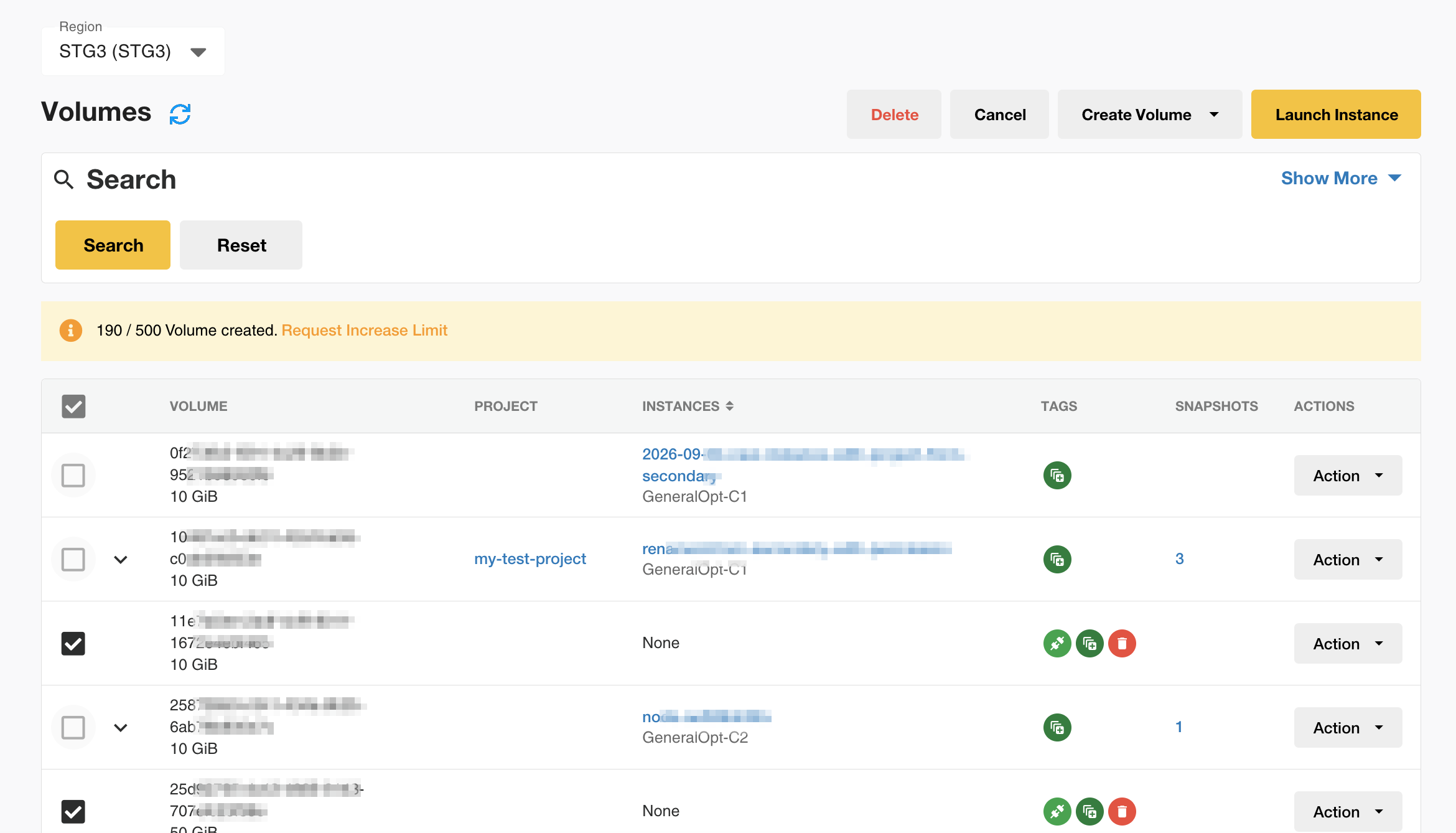Check the my-test-project volume row checkbox
1456x833 pixels.
[x=73, y=560]
